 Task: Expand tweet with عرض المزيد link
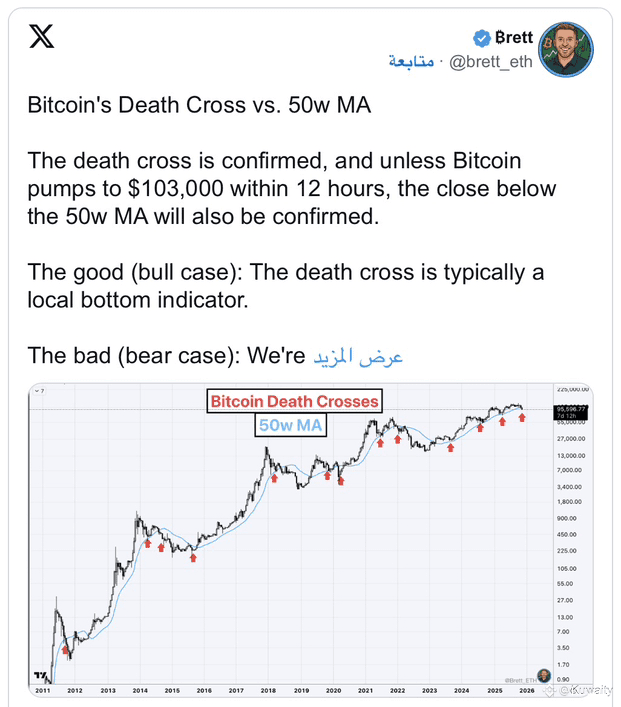pos(359,356)
